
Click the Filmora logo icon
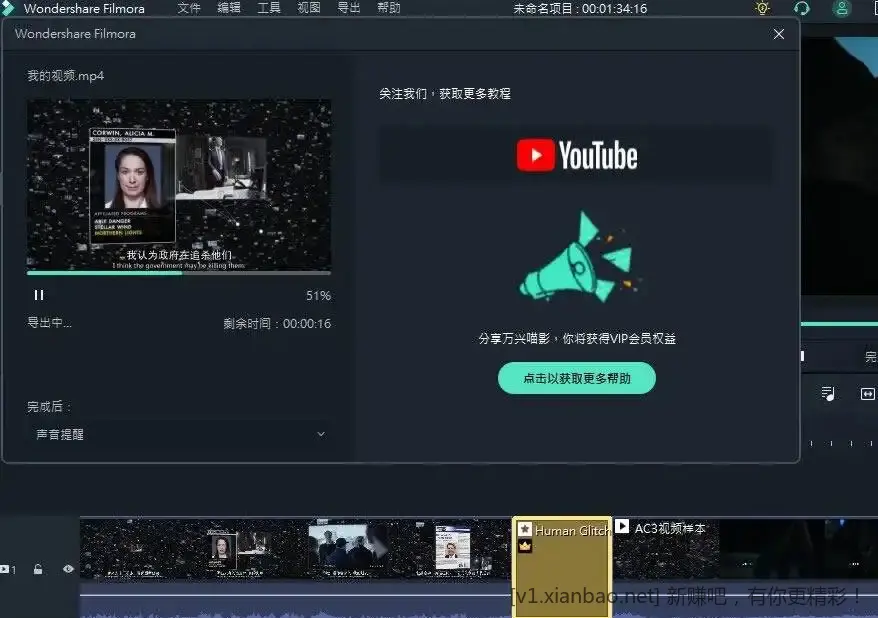(7, 8)
